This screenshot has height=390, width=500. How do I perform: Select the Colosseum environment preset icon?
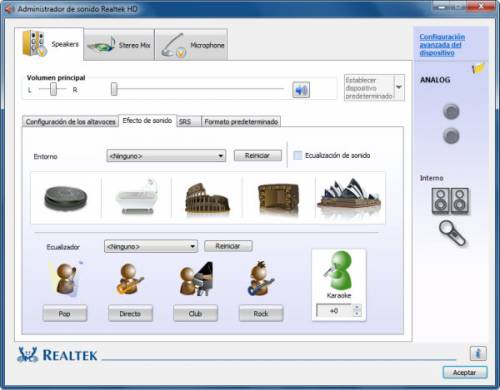pos(207,198)
